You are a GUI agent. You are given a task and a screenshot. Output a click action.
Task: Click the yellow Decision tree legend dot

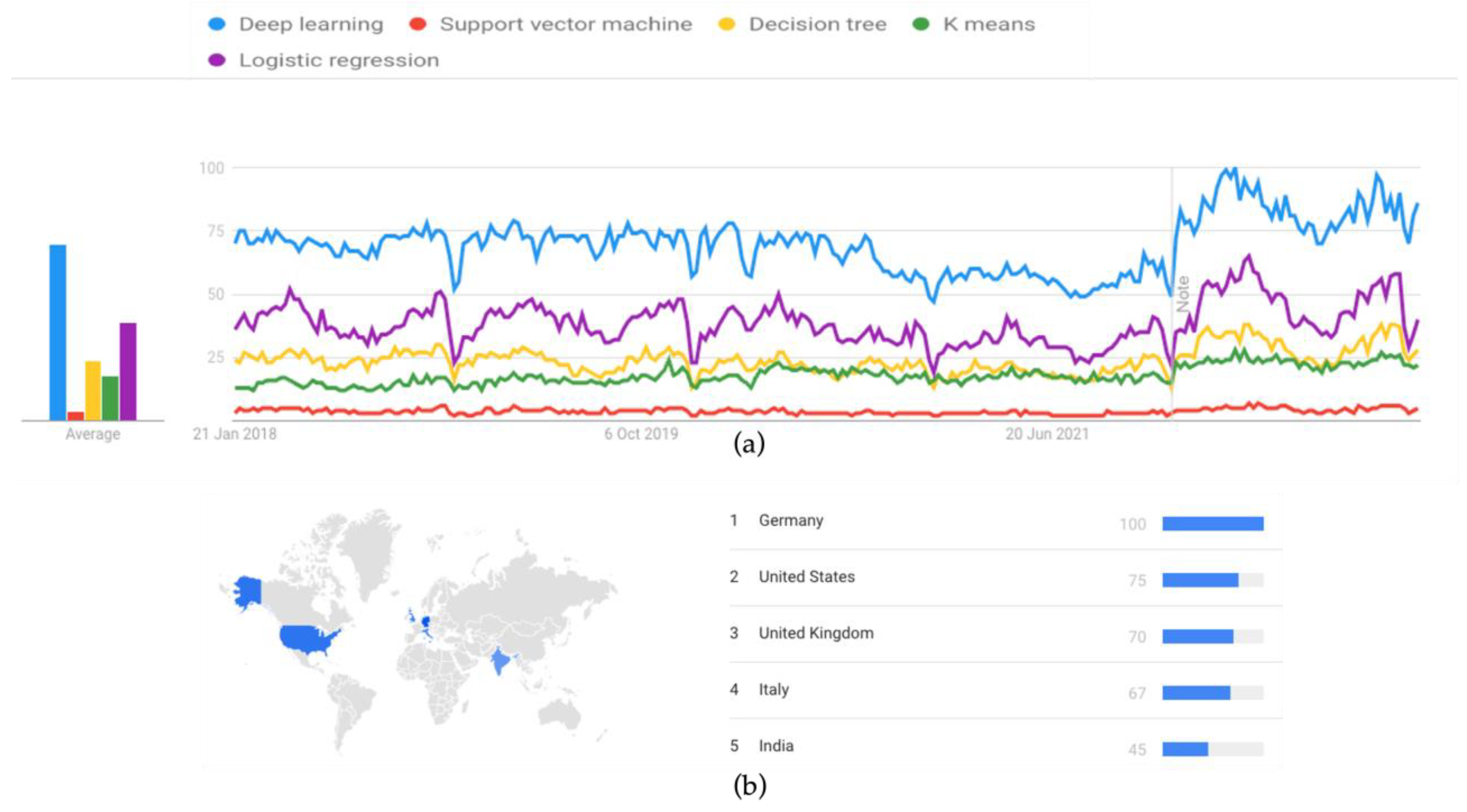pyautogui.click(x=727, y=24)
